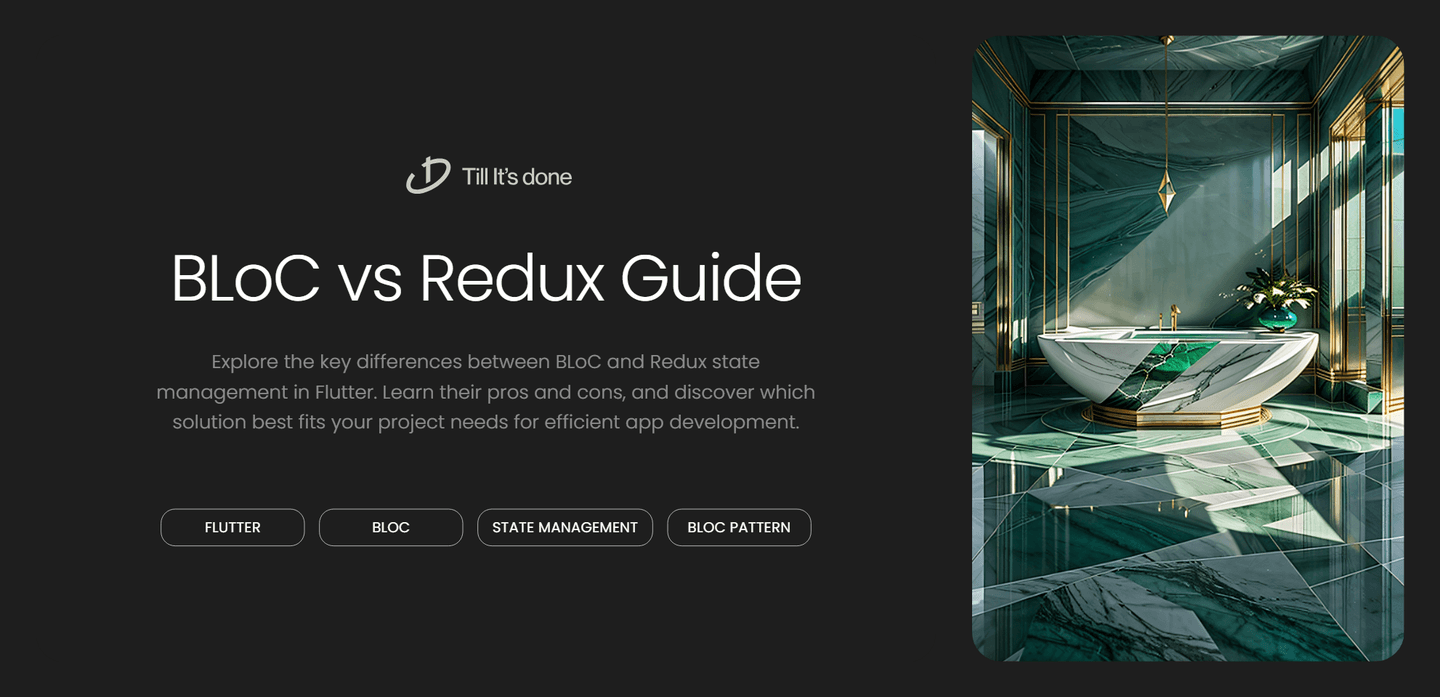Click the gold diamond pendant lamp in image

(x=1166, y=190)
